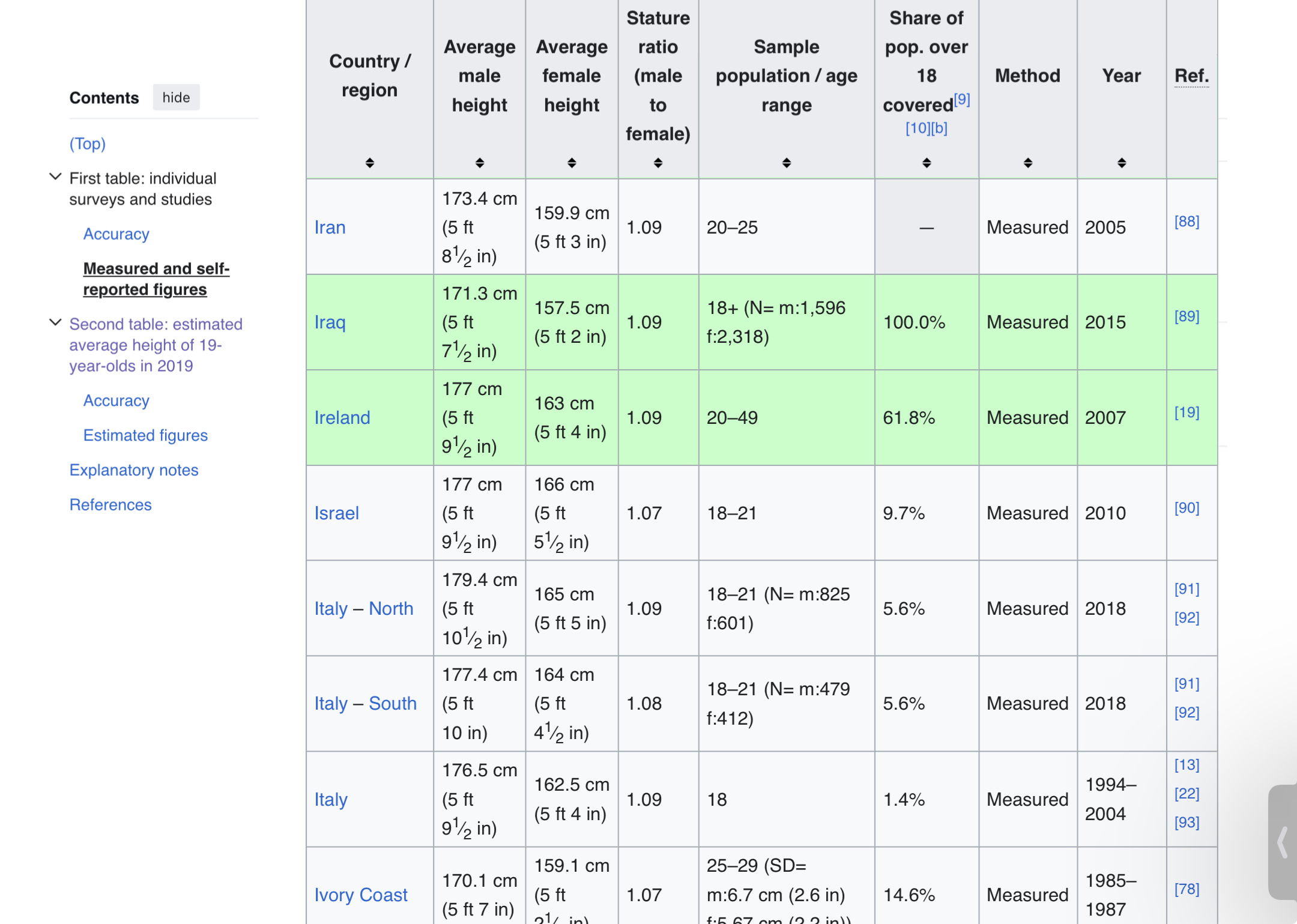The width and height of the screenshot is (1297, 924).
Task: Open the Ivory Coast article link
Action: click(360, 895)
